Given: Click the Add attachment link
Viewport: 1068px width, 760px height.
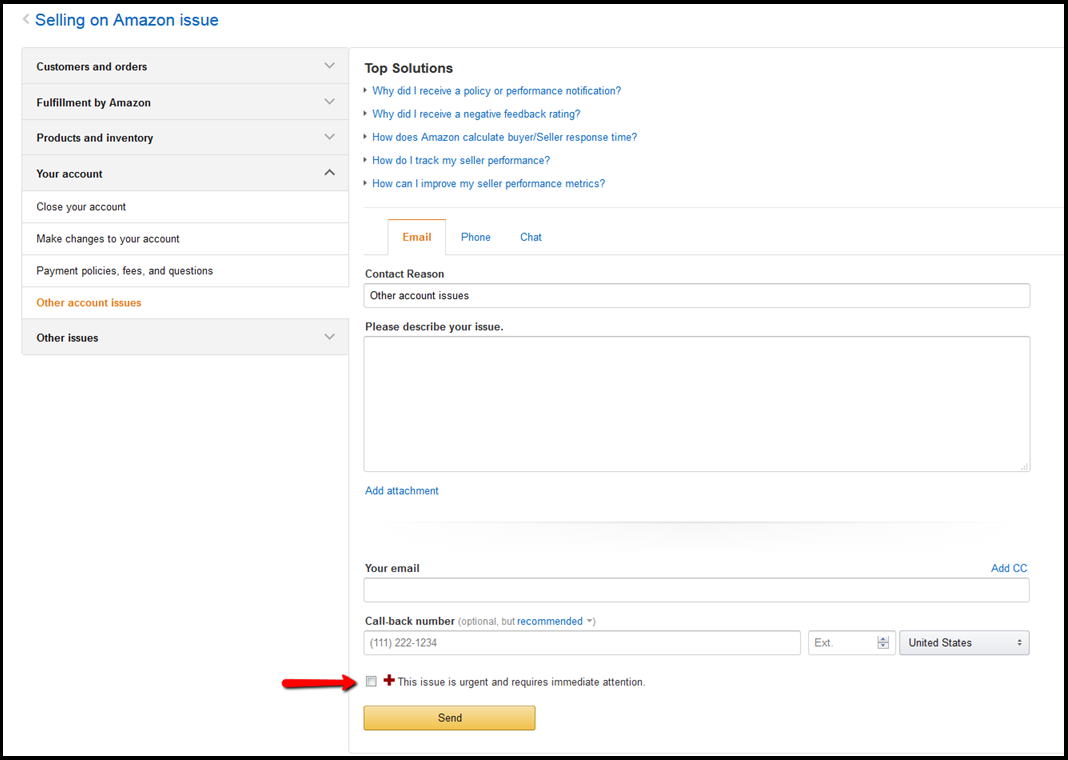Looking at the screenshot, I should click(x=402, y=491).
